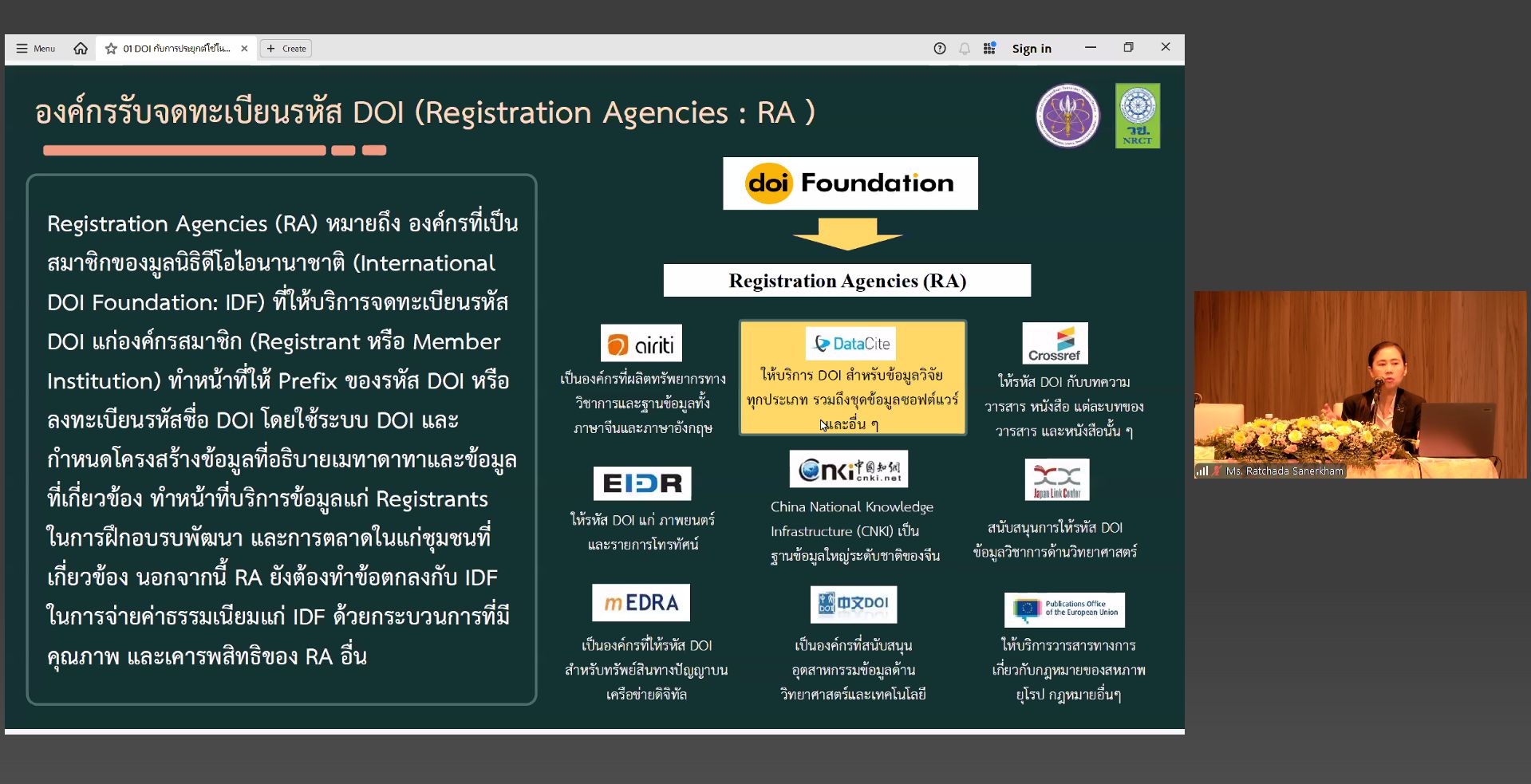The height and width of the screenshot is (784, 1531).
Task: Click the airiti logo
Action: point(641,344)
